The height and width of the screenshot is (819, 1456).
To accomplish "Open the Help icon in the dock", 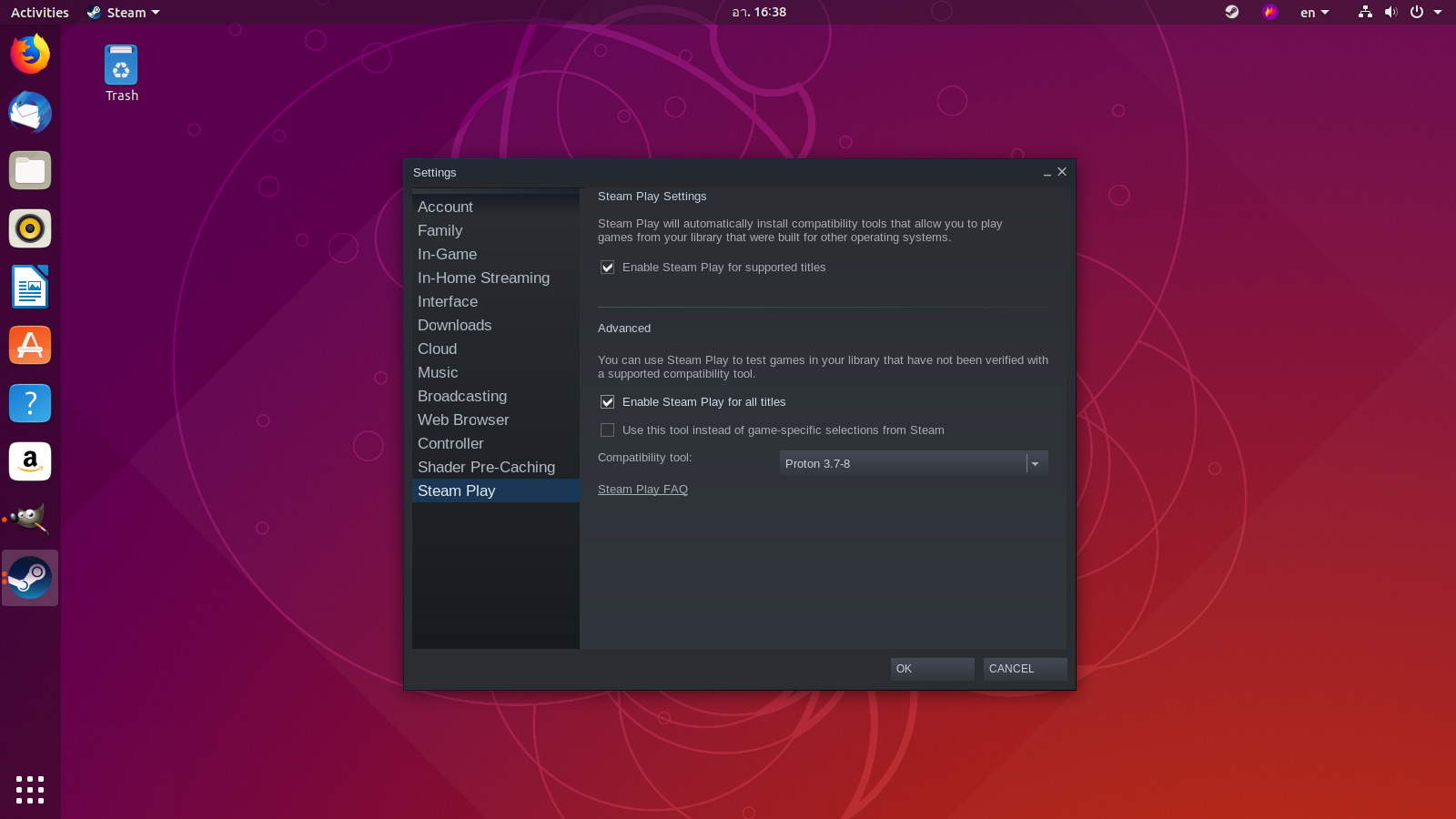I will click(x=30, y=403).
